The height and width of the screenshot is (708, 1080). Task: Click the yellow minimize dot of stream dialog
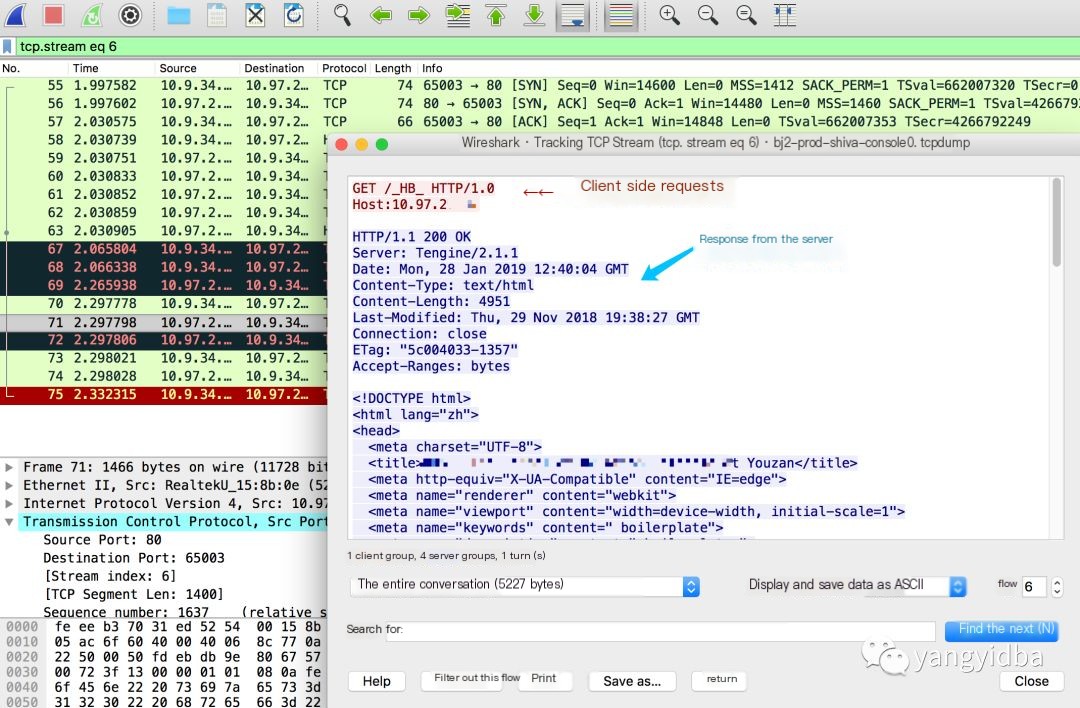pyautogui.click(x=362, y=144)
